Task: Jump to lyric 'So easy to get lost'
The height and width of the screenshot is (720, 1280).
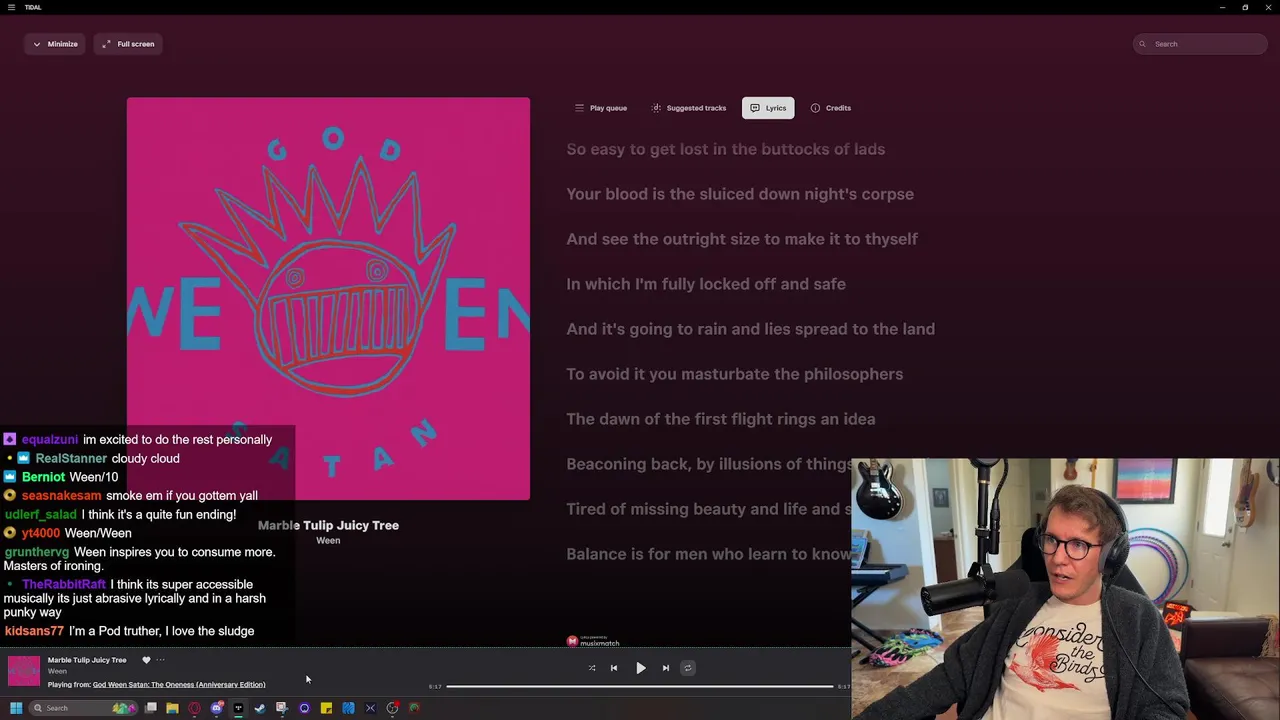Action: [x=726, y=149]
